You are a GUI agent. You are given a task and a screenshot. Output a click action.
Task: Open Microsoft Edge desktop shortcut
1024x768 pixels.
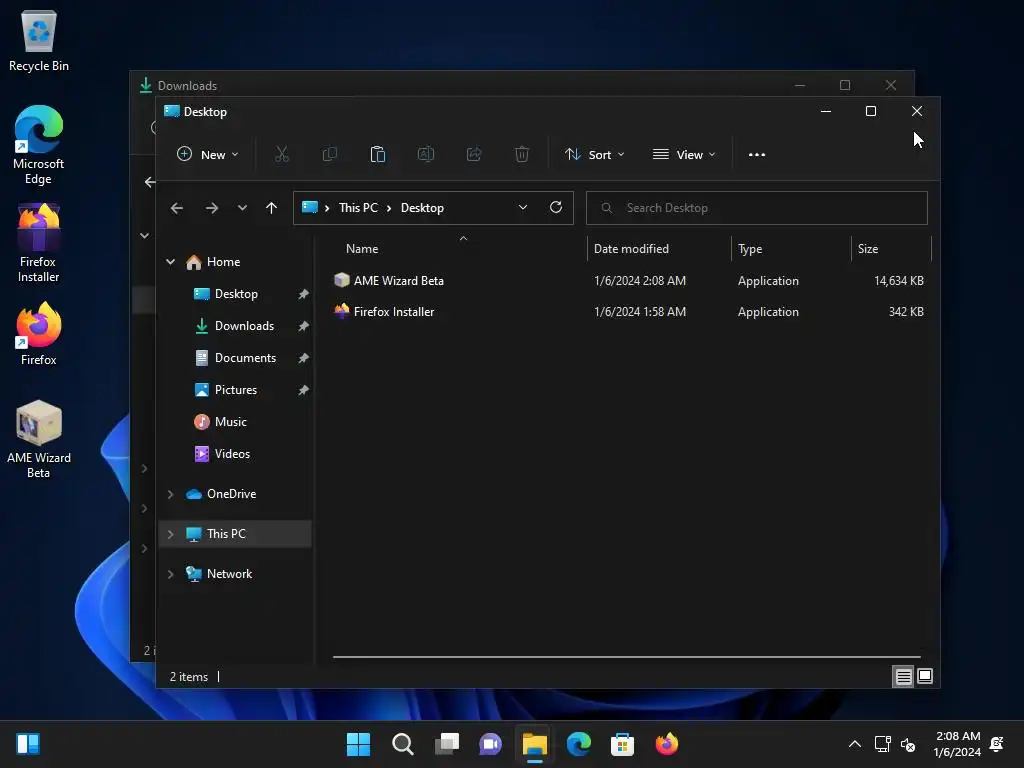[39, 145]
